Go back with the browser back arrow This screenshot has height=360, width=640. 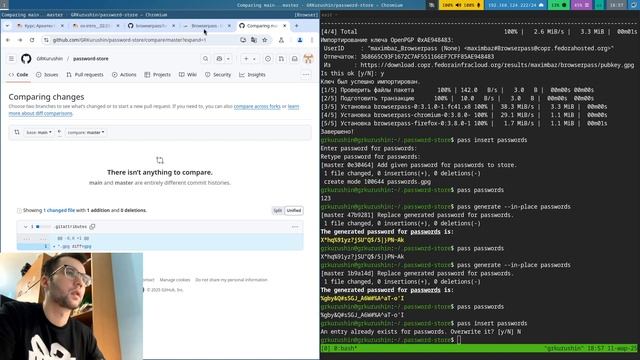click(x=8, y=40)
